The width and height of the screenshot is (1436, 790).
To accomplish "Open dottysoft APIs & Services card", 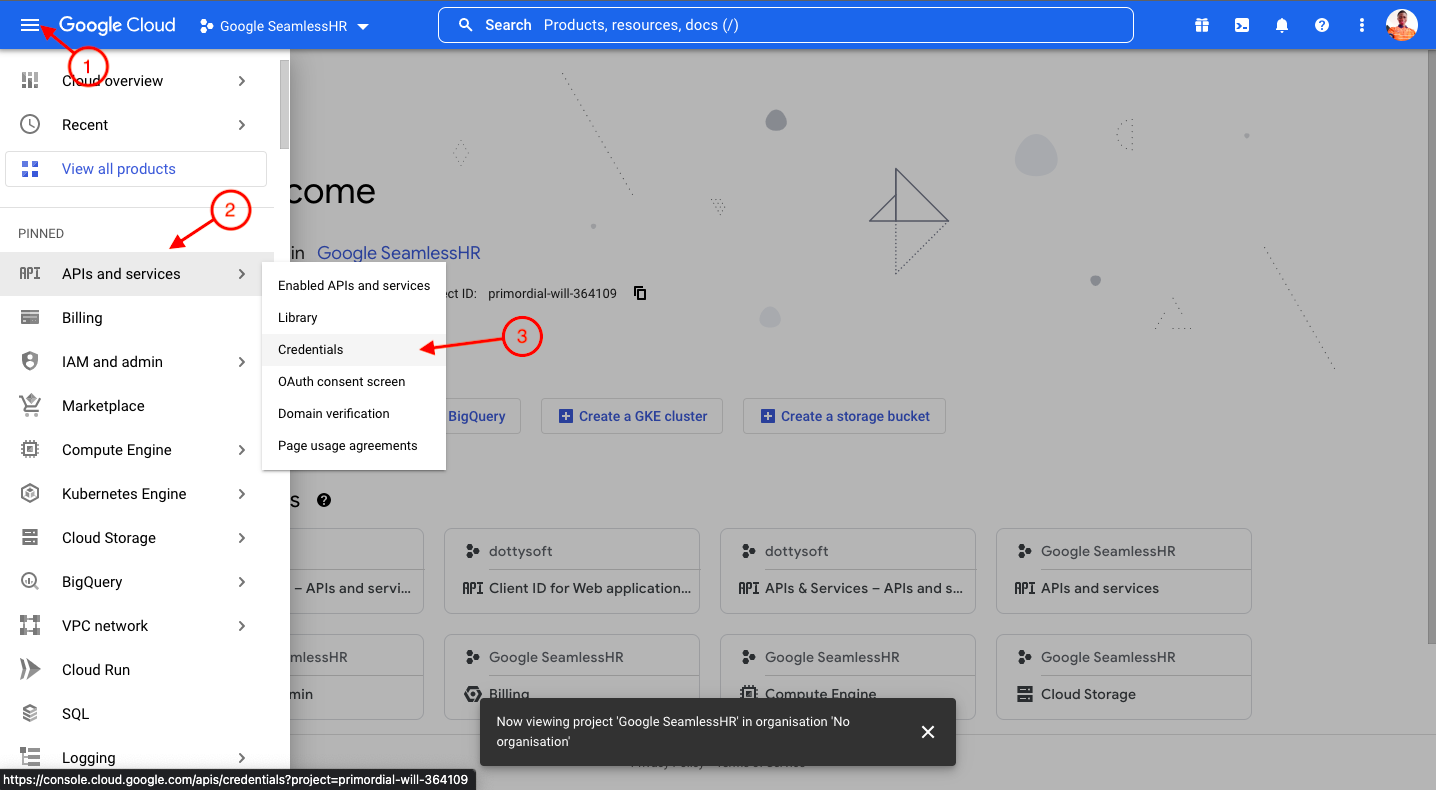I will (x=848, y=571).
